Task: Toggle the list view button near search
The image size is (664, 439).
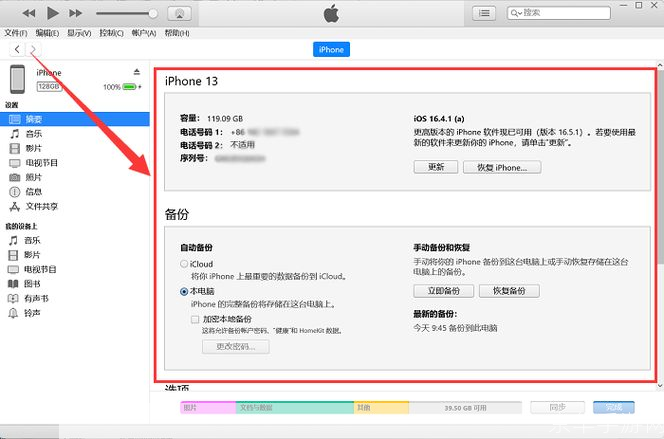Action: pos(484,13)
